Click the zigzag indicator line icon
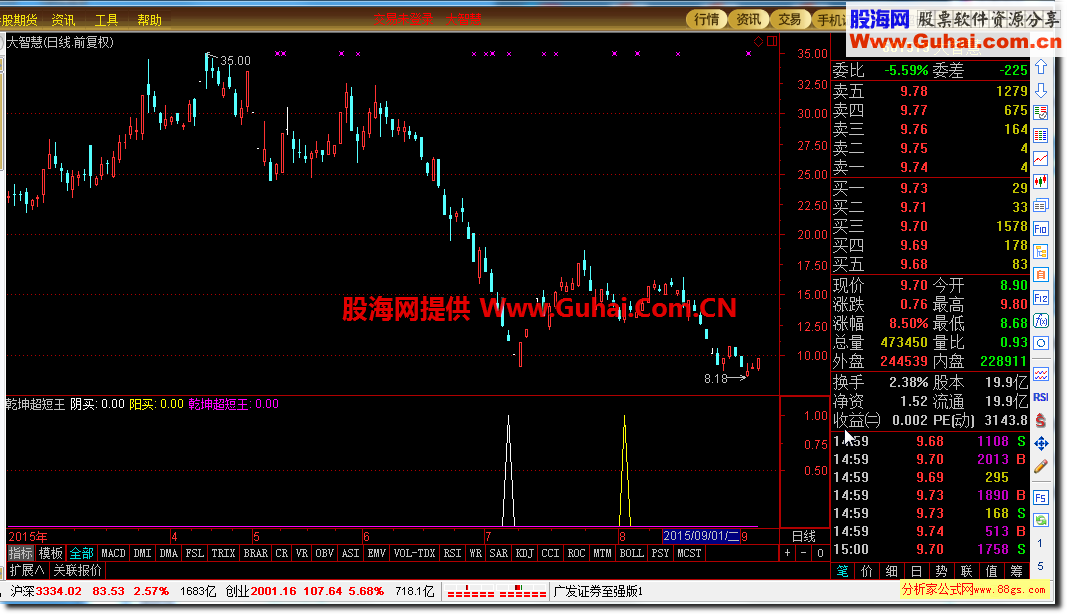1068x614 pixels. 1041,374
